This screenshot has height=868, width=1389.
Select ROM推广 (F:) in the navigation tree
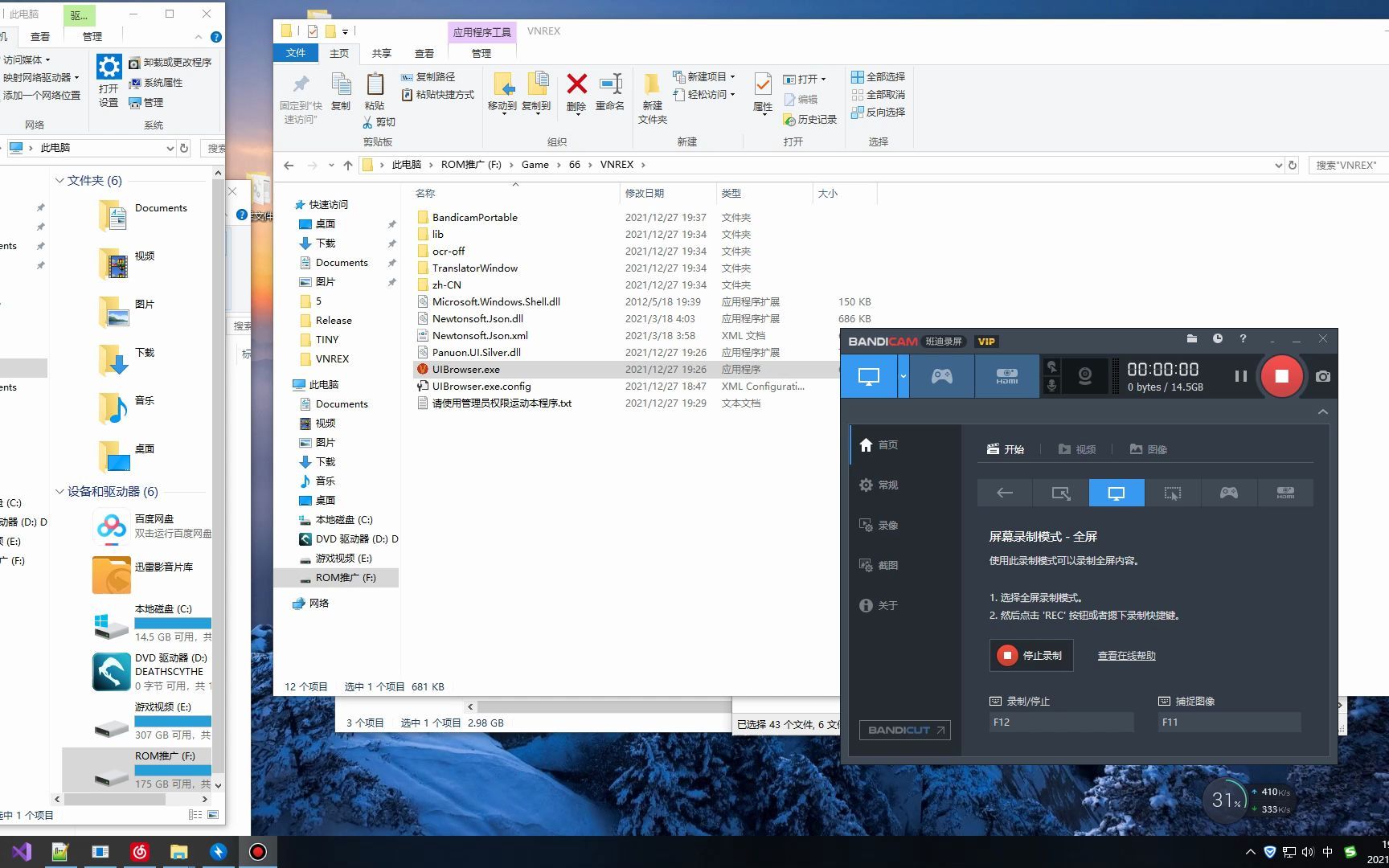pos(336,577)
